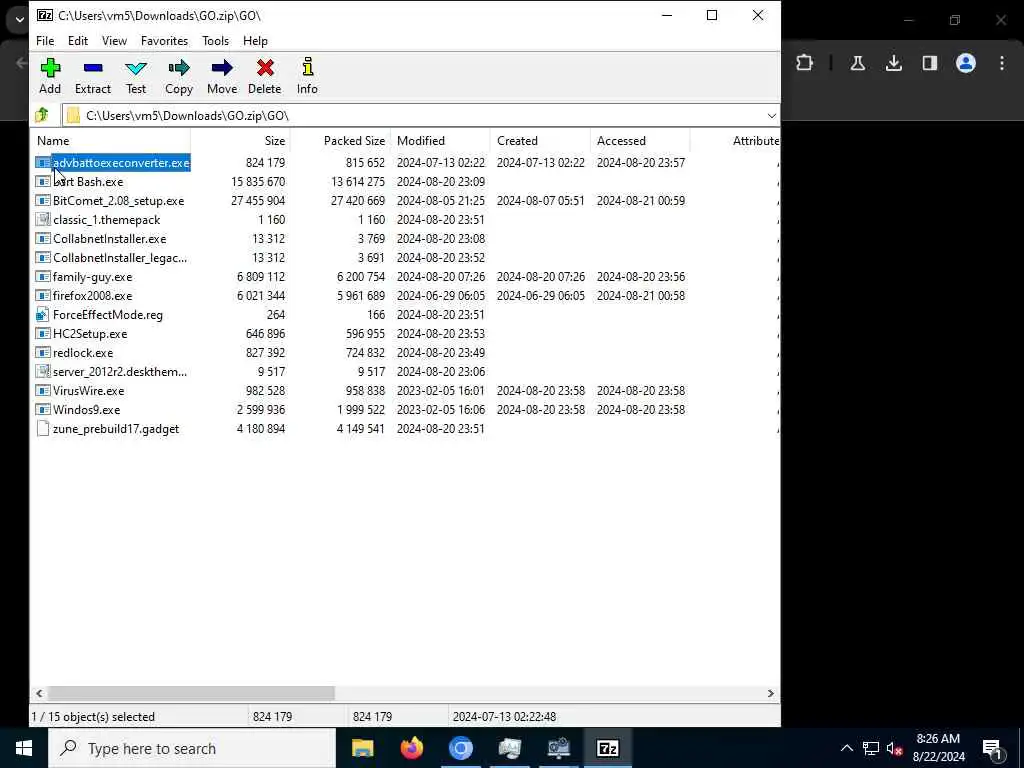1024x768 pixels.
Task: Open the File menu
Action: pos(45,40)
